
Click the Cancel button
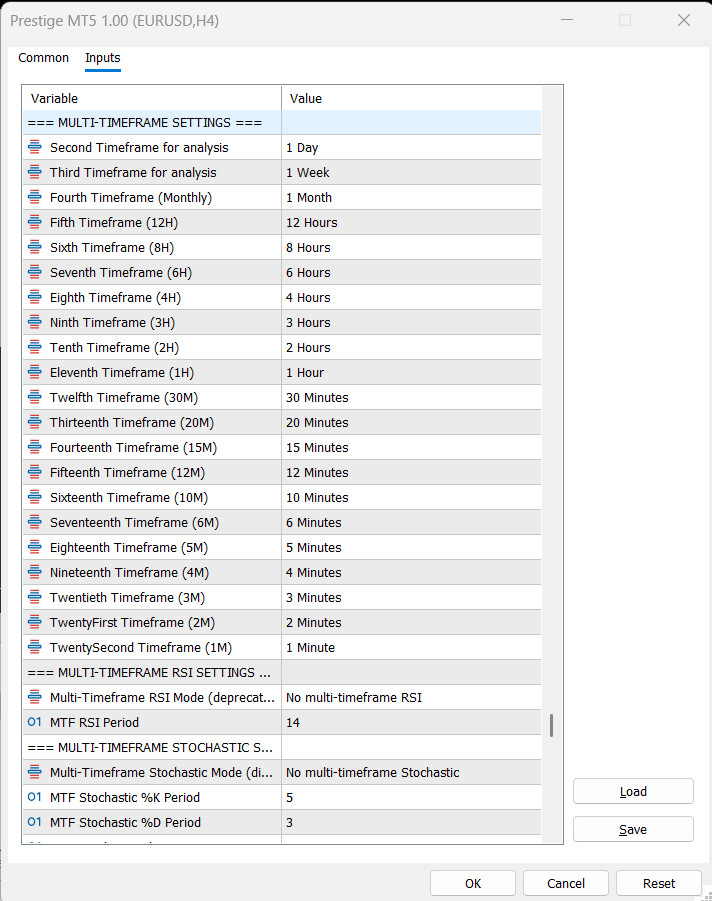(565, 883)
